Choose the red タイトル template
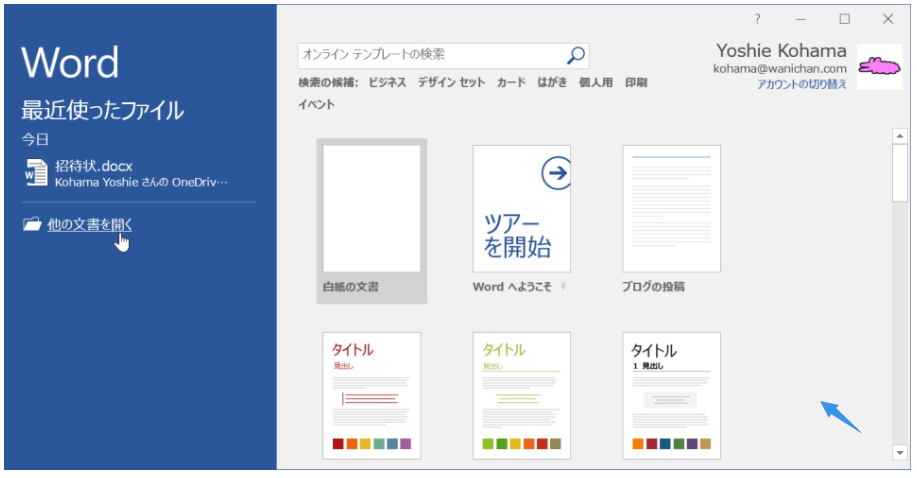This screenshot has height=478, width=917. tap(372, 396)
